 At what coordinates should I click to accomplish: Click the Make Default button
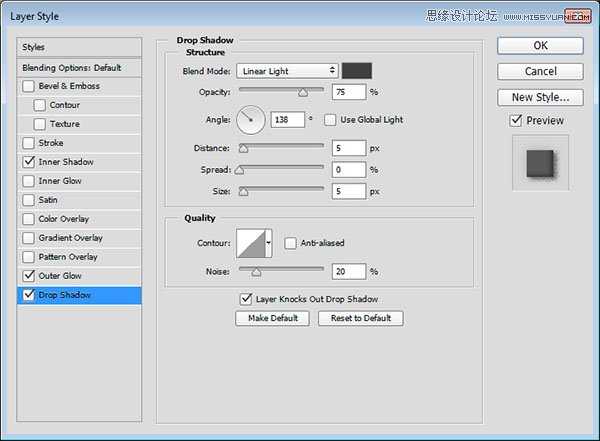[272, 318]
